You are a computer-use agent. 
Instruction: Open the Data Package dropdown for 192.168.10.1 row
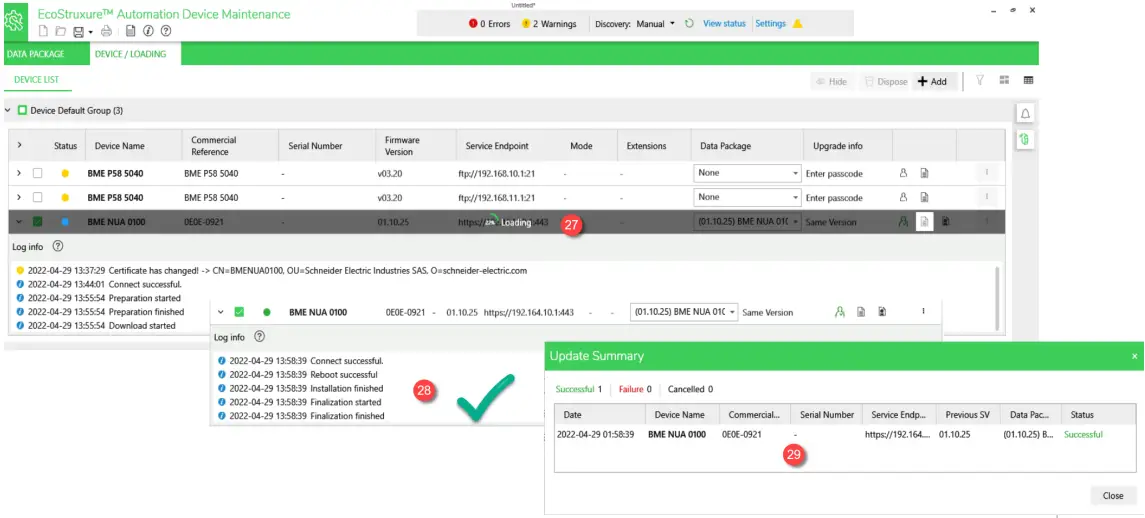[747, 173]
